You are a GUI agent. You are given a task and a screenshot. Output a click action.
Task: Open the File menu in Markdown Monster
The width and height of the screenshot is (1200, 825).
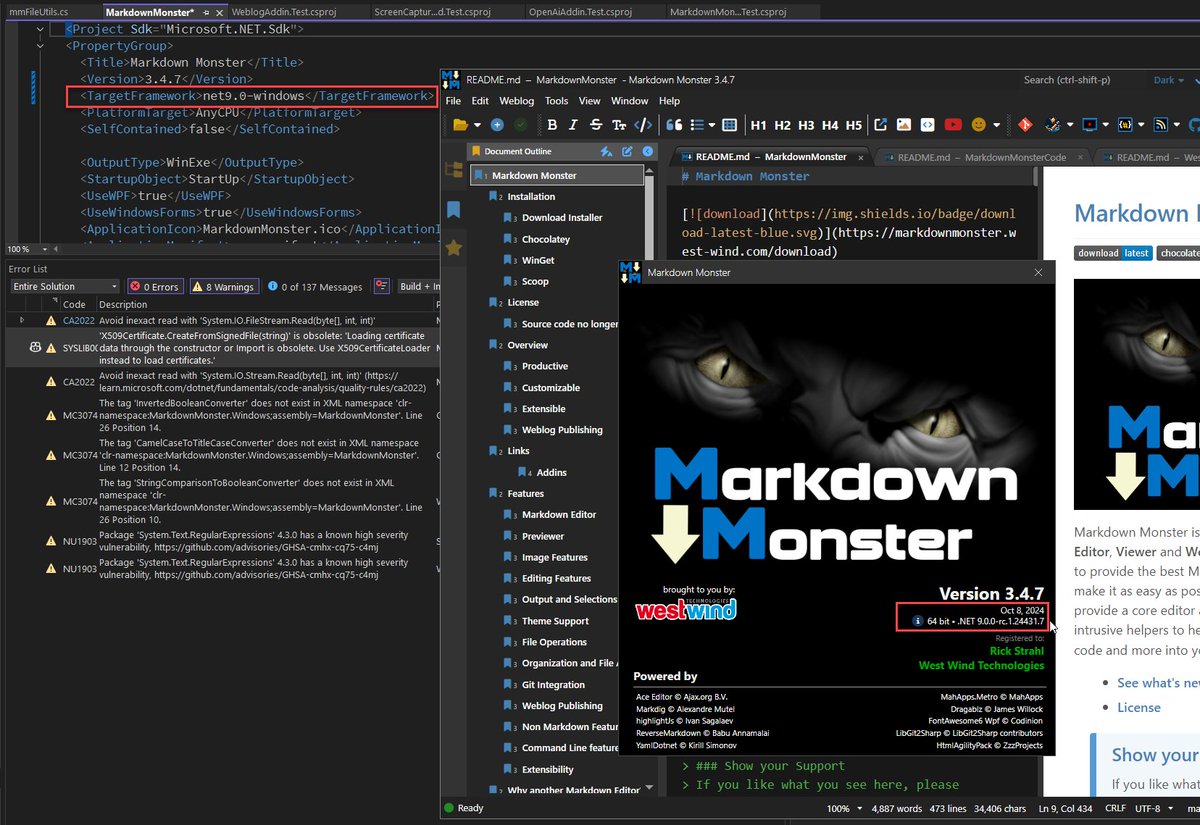pos(453,101)
